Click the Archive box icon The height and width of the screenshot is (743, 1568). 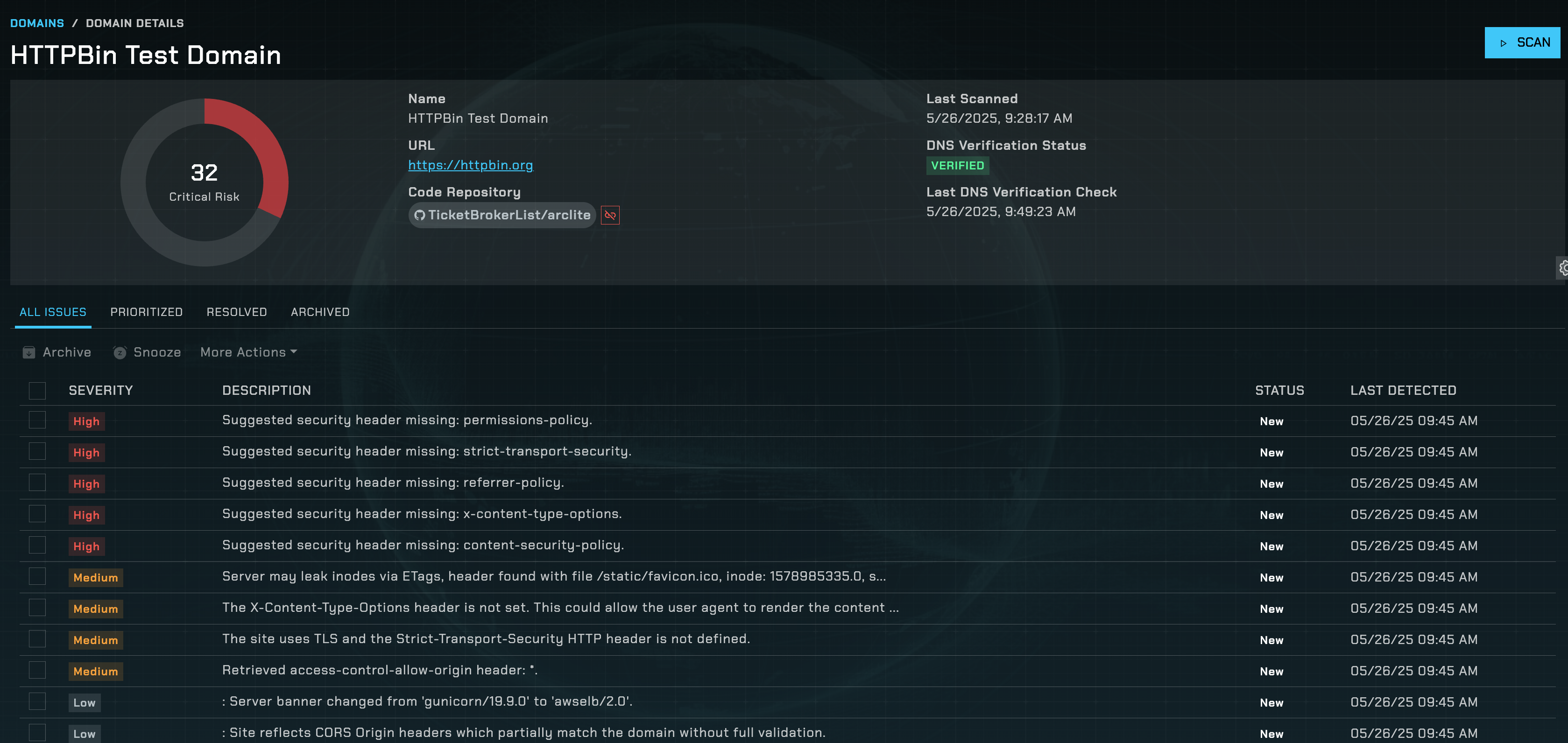tap(28, 352)
